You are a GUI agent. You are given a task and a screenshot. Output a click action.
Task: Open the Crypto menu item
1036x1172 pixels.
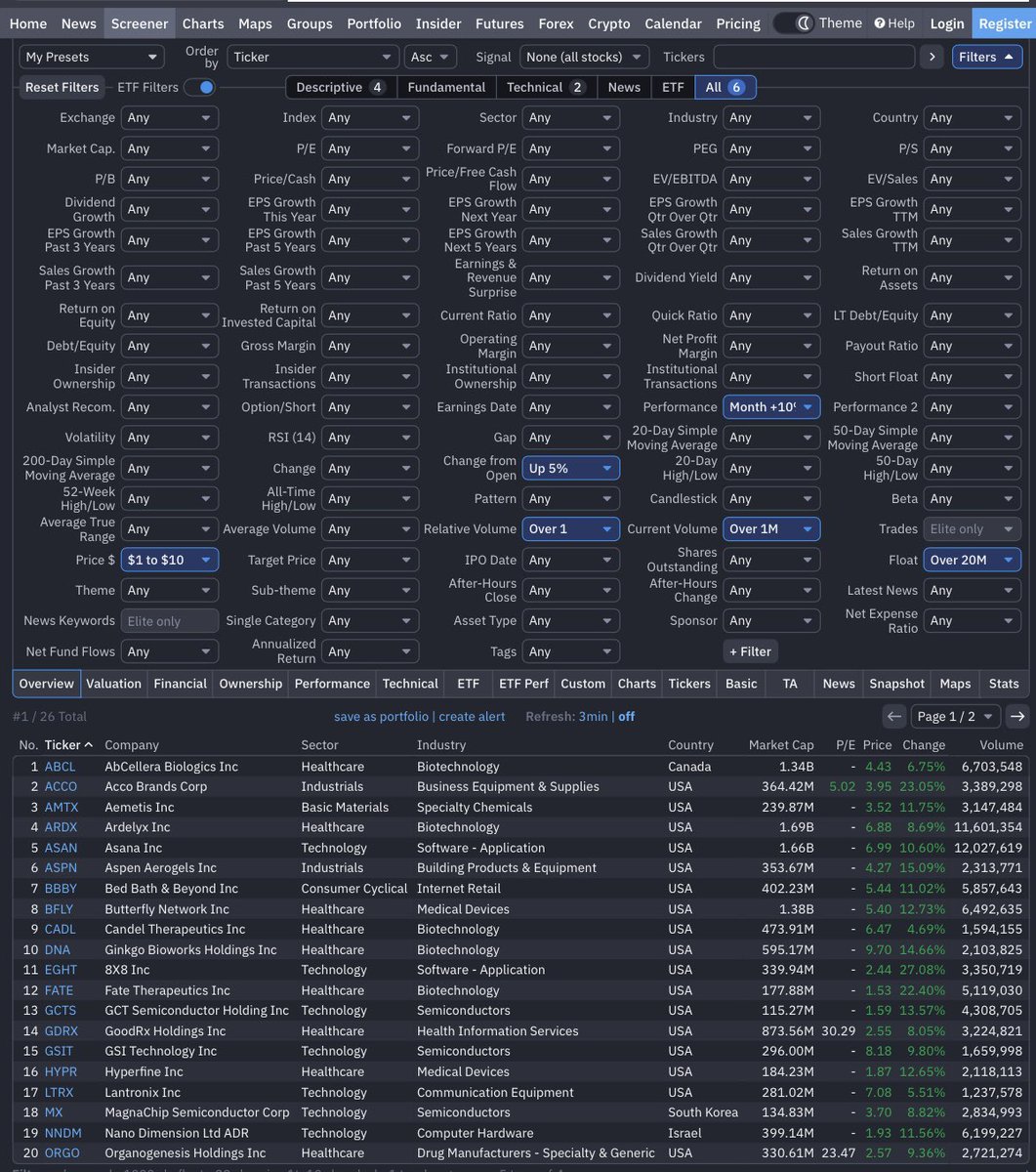(x=609, y=23)
